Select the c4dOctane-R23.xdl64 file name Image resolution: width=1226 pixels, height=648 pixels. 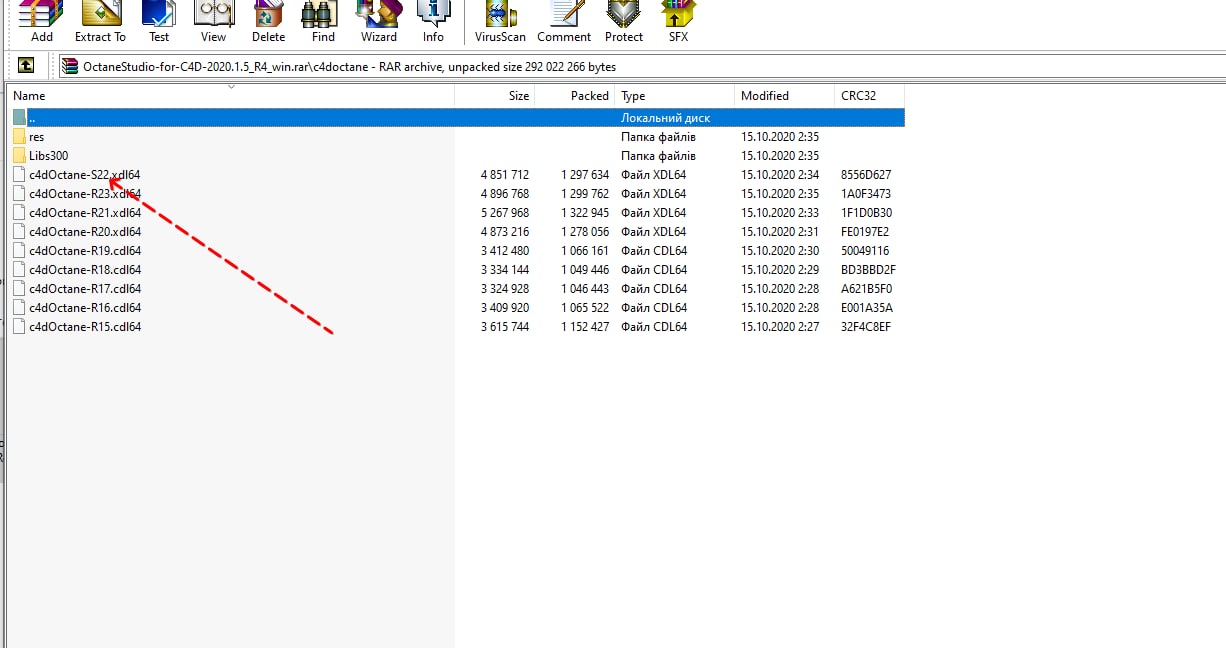[x=85, y=194]
